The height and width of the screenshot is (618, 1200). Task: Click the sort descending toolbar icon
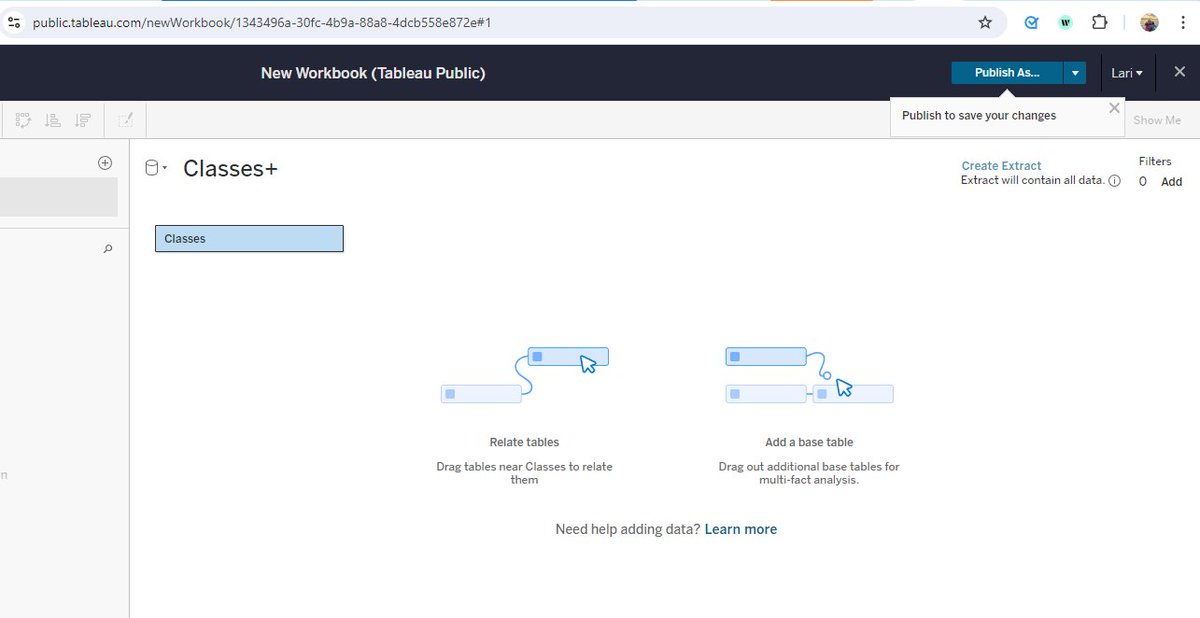click(x=83, y=120)
